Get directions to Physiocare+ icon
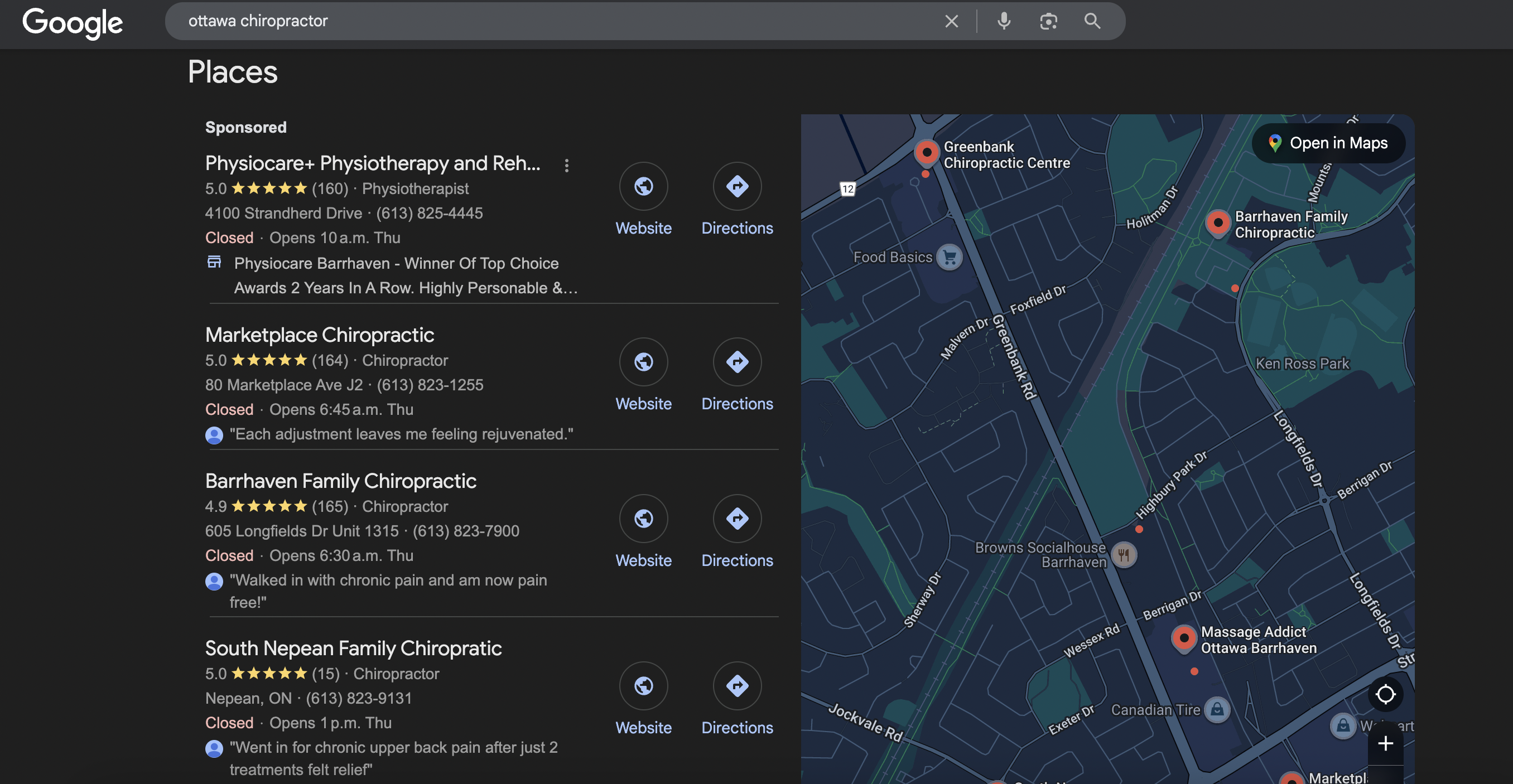Viewport: 1513px width, 784px height. [737, 186]
